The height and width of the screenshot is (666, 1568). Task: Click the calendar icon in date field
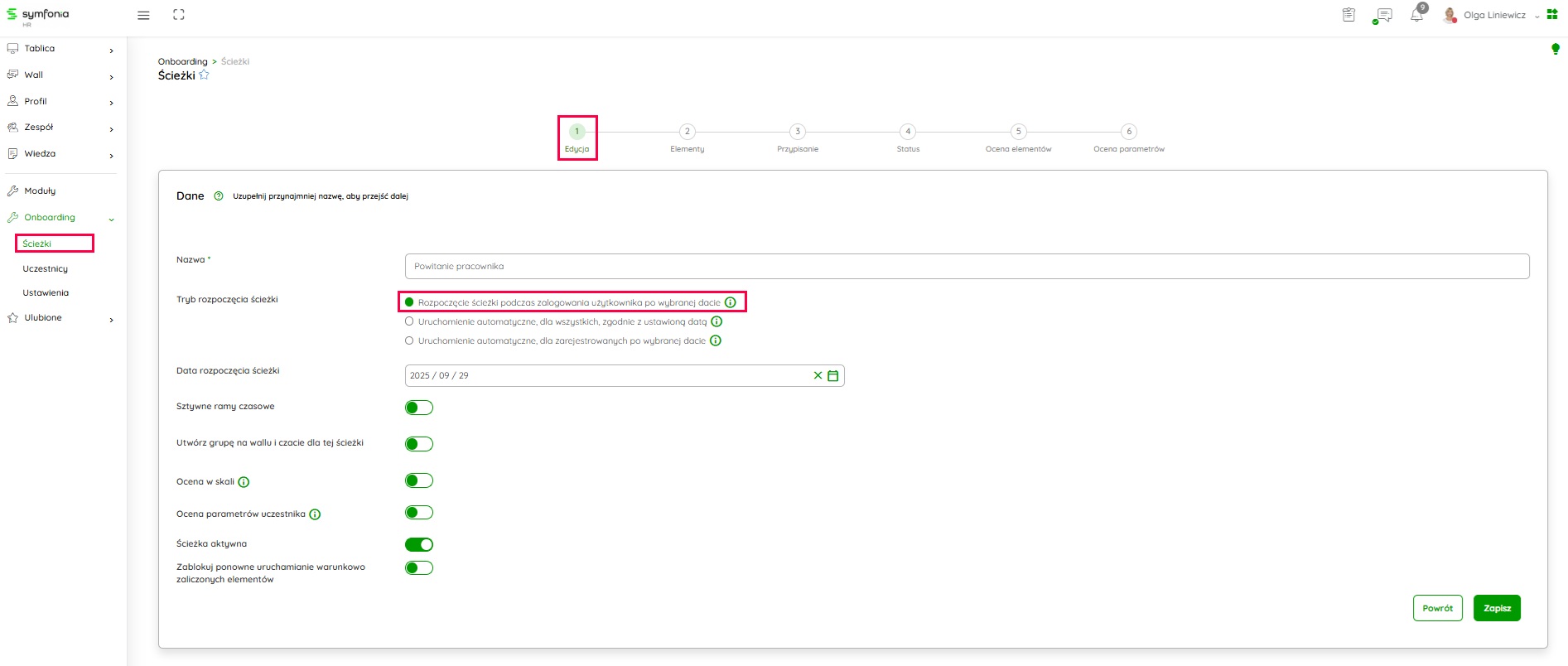(x=833, y=376)
